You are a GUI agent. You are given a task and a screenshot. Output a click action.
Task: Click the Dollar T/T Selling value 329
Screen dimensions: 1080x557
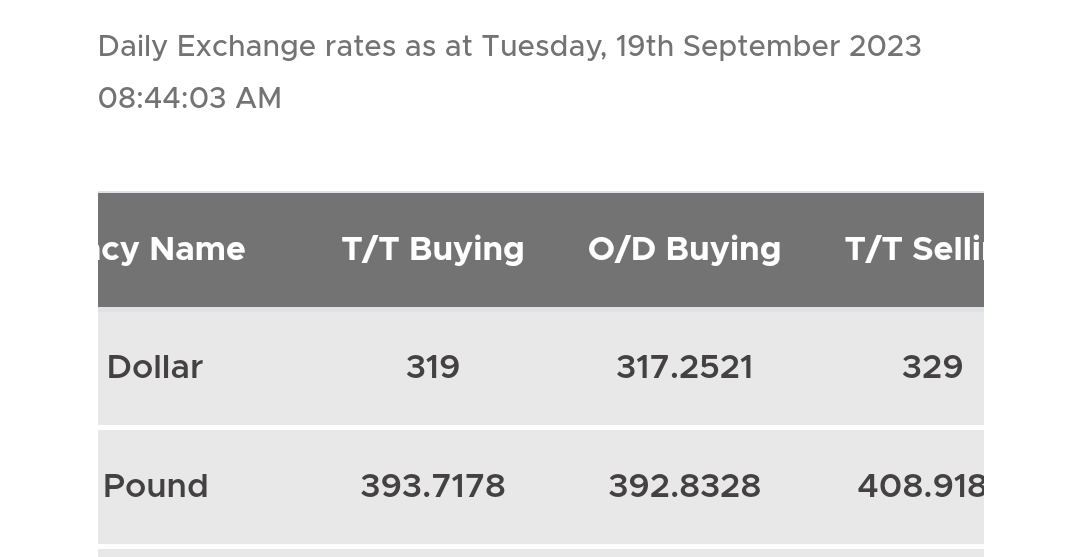(932, 367)
